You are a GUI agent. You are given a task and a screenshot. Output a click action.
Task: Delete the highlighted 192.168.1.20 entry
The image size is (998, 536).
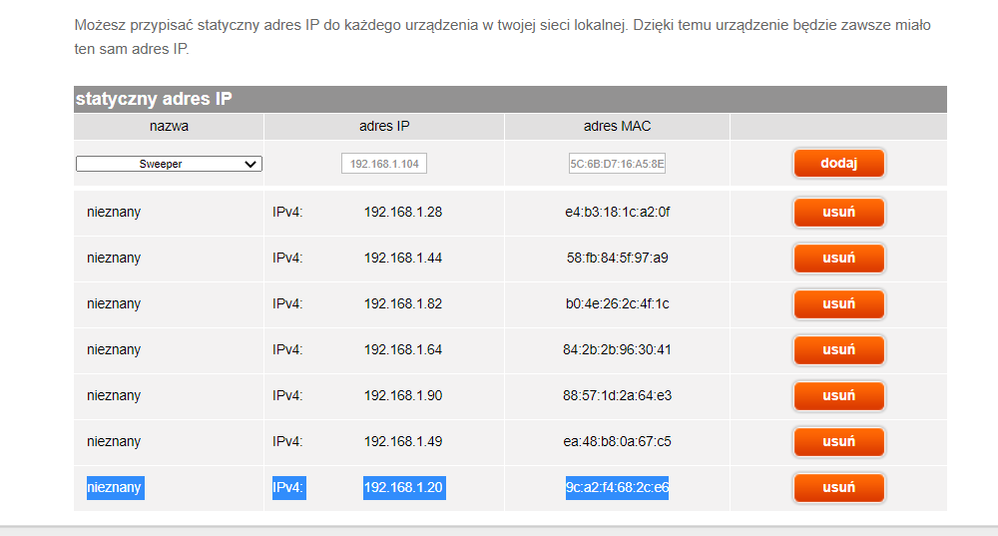(838, 488)
